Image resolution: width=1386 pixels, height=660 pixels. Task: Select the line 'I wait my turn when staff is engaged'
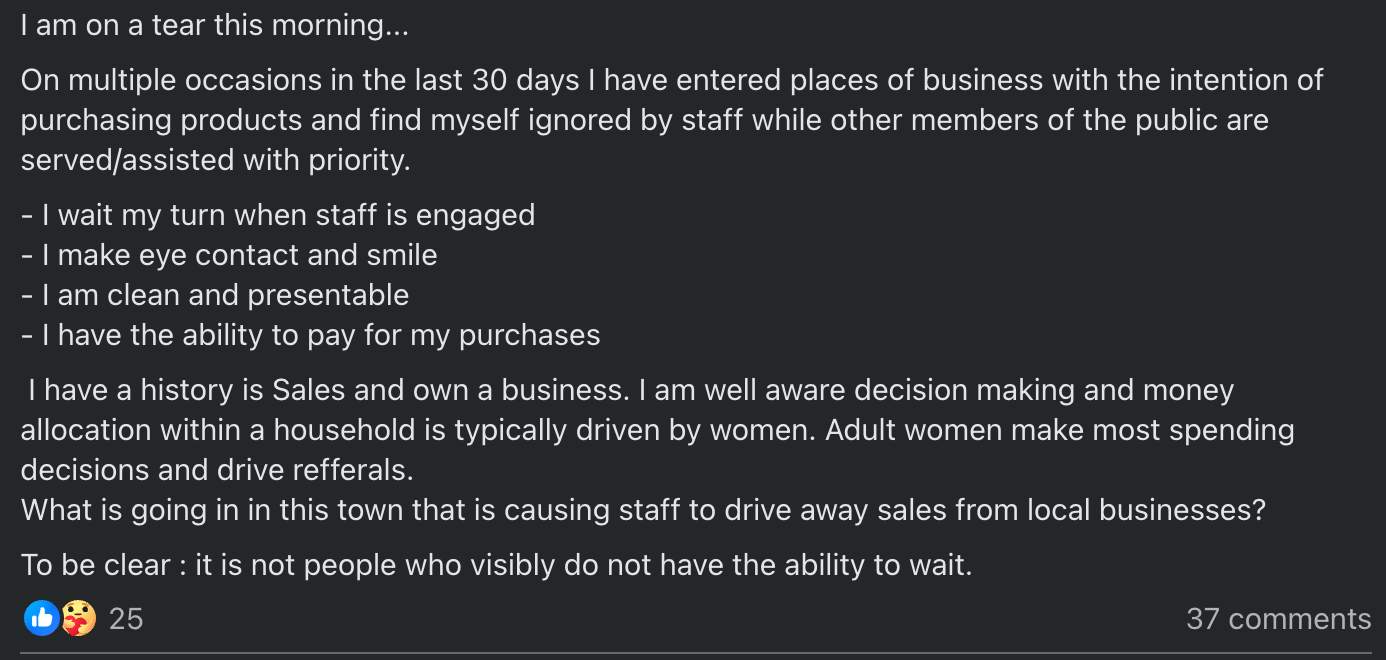pyautogui.click(x=277, y=214)
